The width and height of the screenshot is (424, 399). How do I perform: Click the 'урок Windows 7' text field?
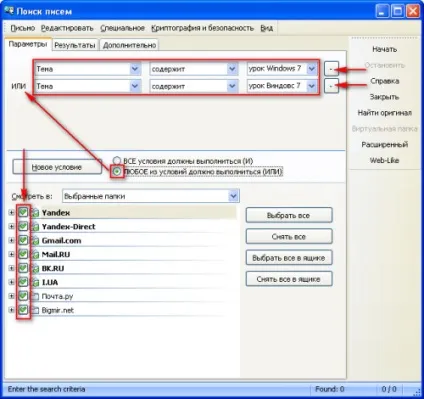(277, 69)
